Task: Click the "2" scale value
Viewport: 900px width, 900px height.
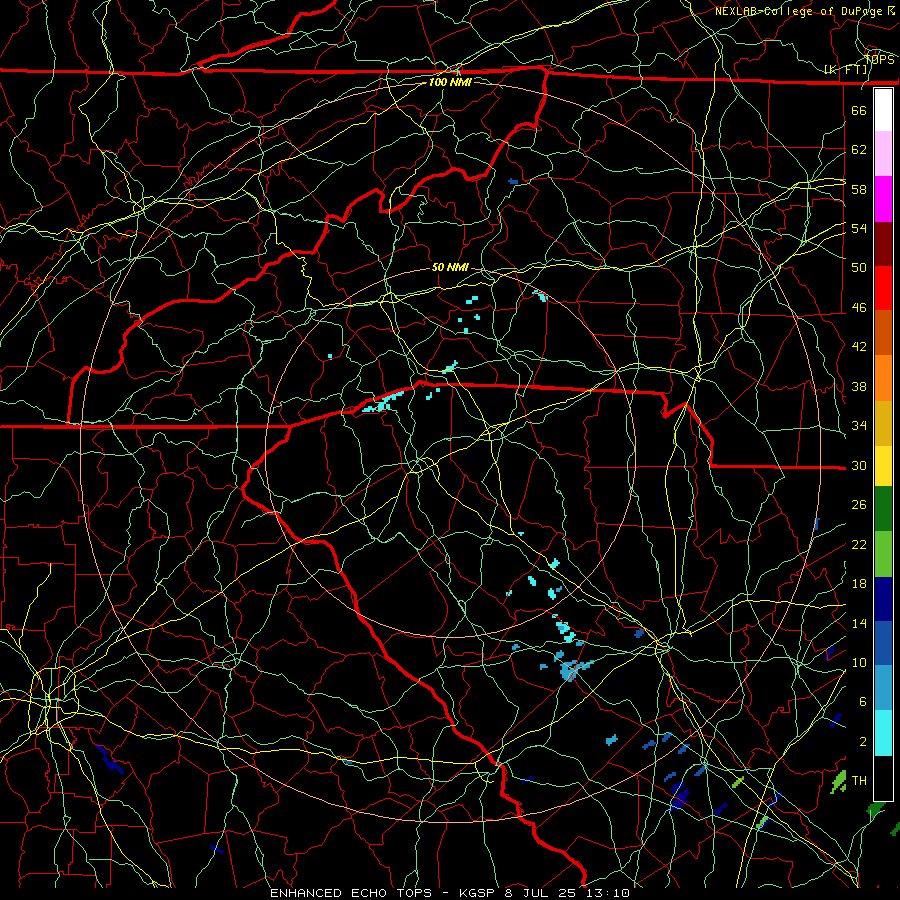Action: (x=863, y=742)
